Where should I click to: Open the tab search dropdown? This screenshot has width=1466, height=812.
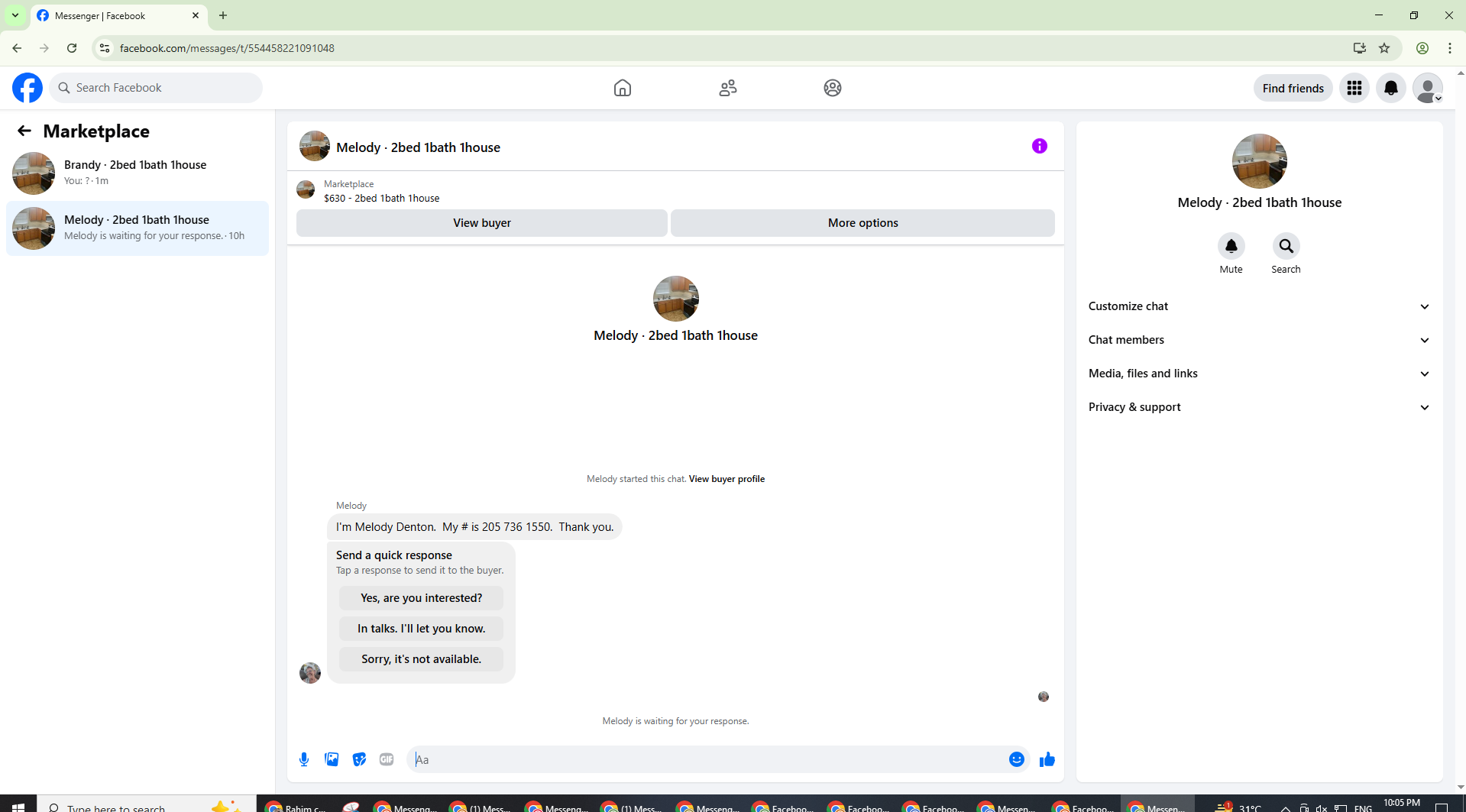(15, 15)
